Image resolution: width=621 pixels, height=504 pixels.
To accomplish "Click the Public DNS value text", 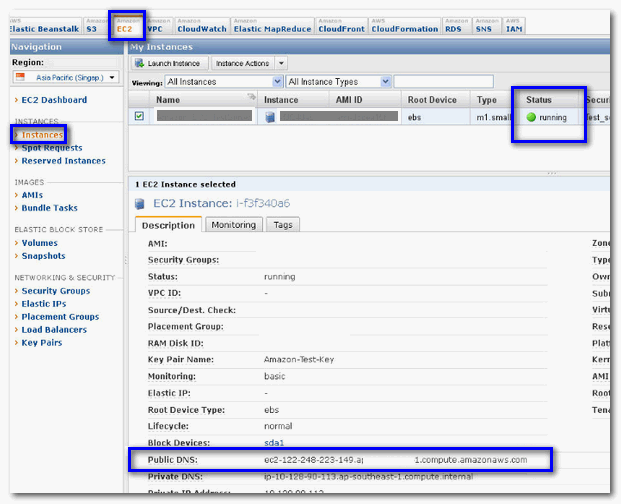I will coord(396,460).
